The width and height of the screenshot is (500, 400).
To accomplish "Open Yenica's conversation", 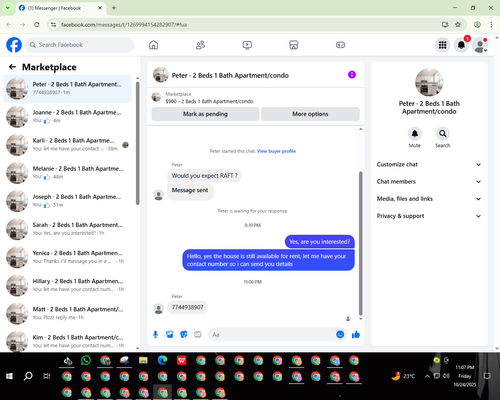I will coord(67,257).
